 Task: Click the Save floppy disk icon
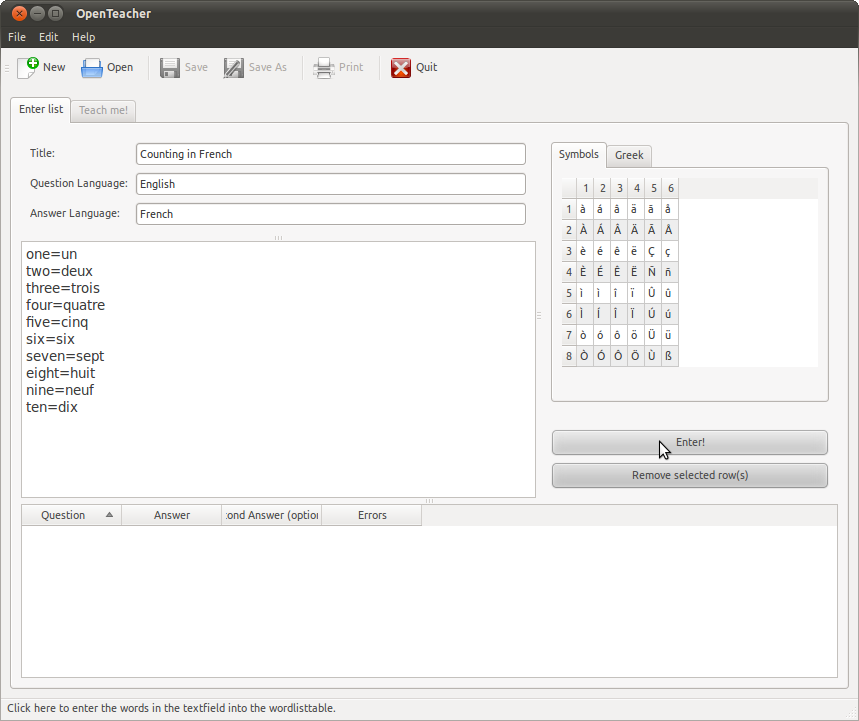click(x=170, y=67)
